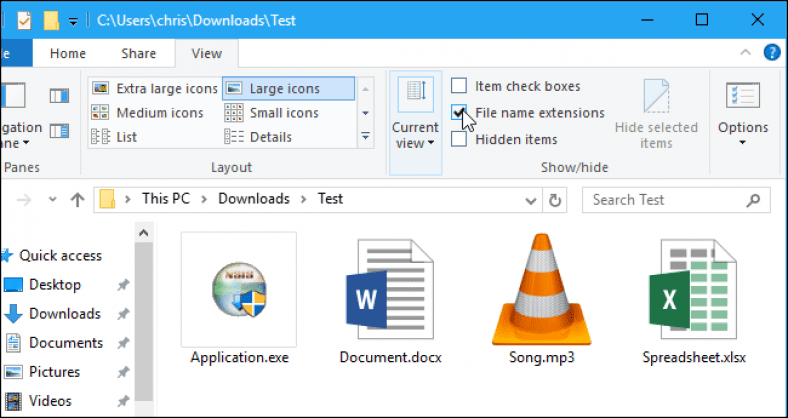Toggle the Preview pane icon
The image size is (788, 418).
59,95
